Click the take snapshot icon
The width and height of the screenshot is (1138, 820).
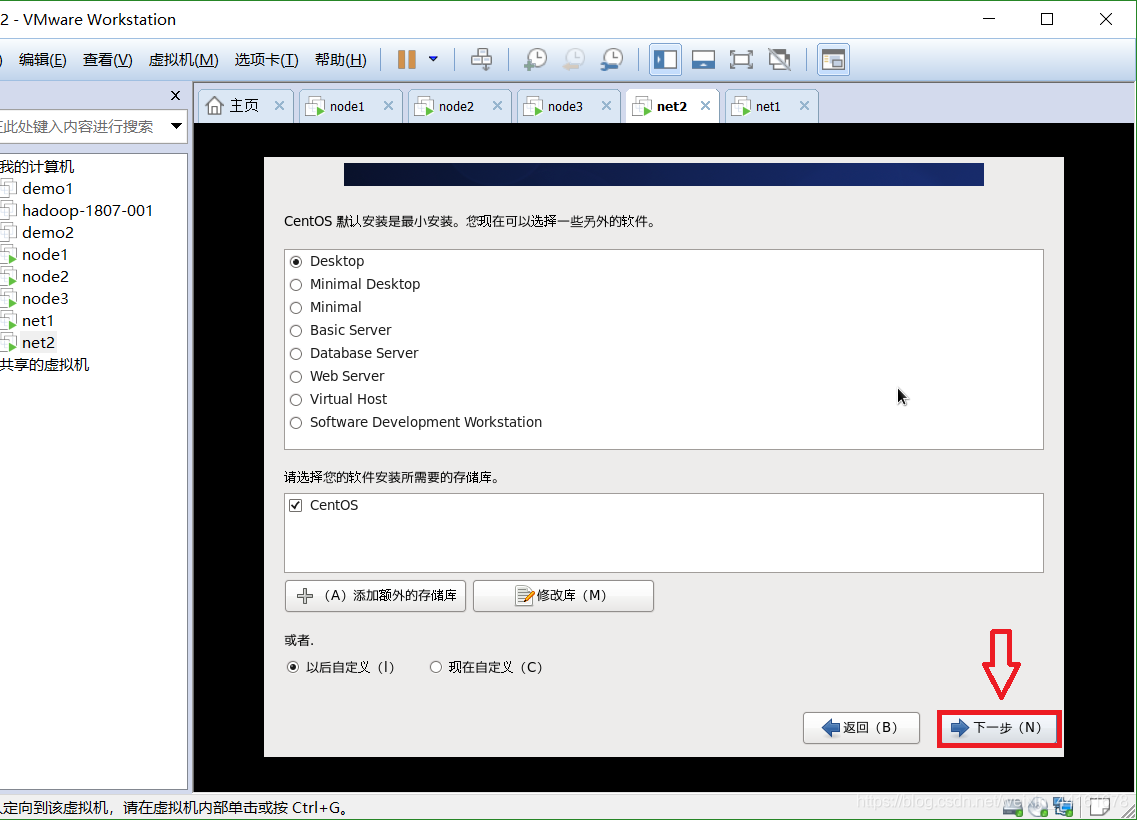tap(536, 60)
